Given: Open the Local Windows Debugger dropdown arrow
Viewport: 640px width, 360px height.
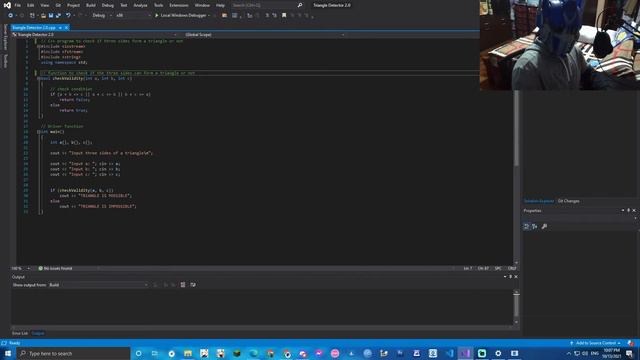Looking at the screenshot, I should pos(209,16).
